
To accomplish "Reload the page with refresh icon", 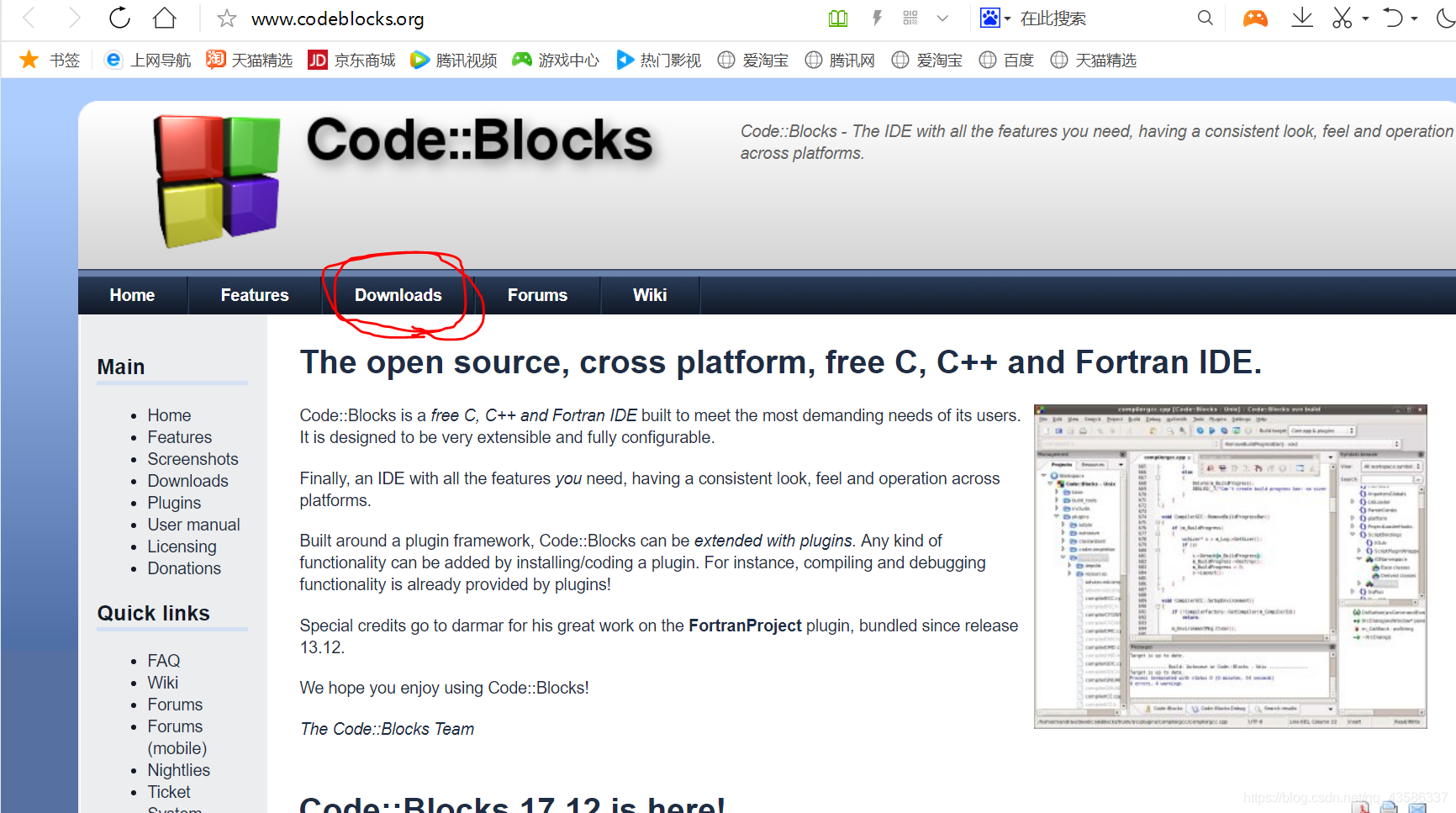I will pyautogui.click(x=120, y=18).
